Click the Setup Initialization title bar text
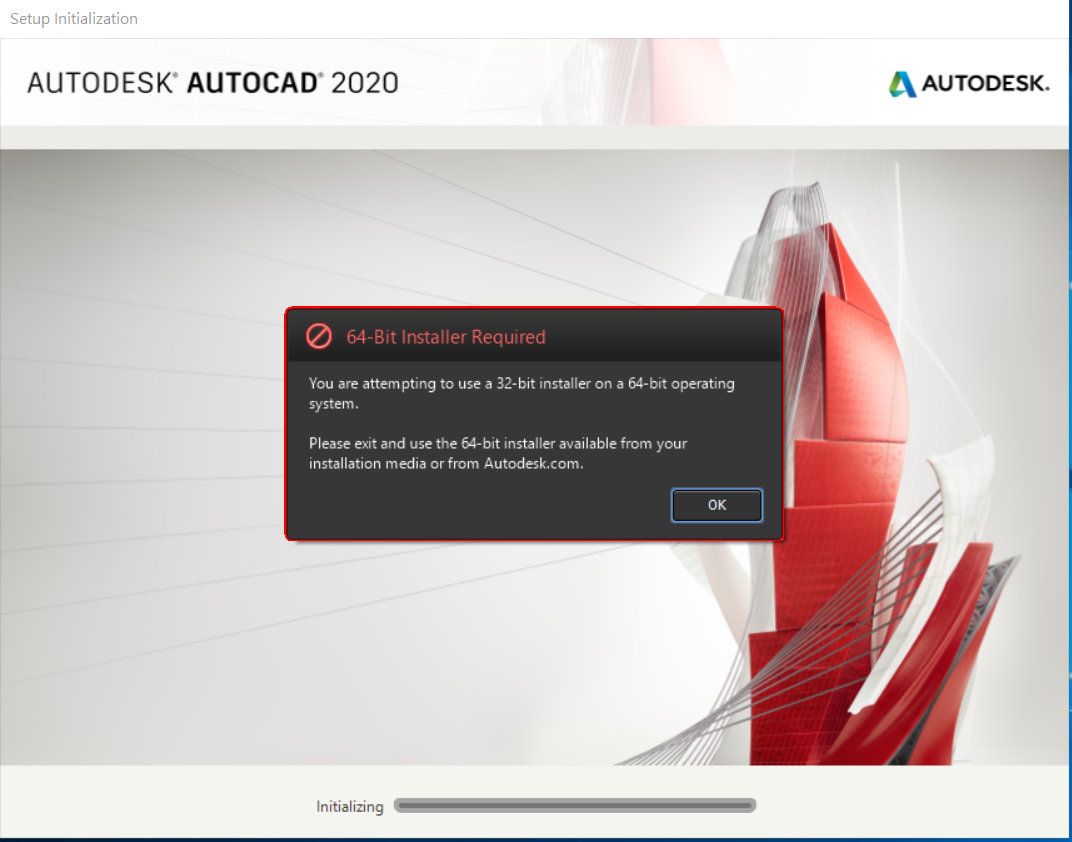The width and height of the screenshot is (1072, 842). click(73, 18)
